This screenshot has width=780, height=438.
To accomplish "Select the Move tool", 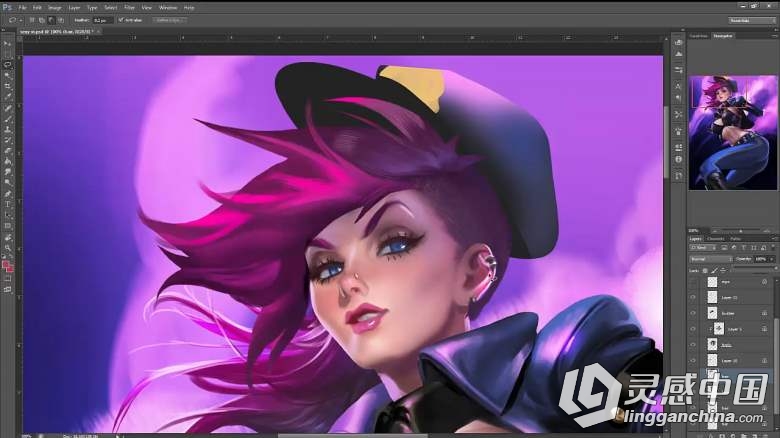I will coord(7,44).
